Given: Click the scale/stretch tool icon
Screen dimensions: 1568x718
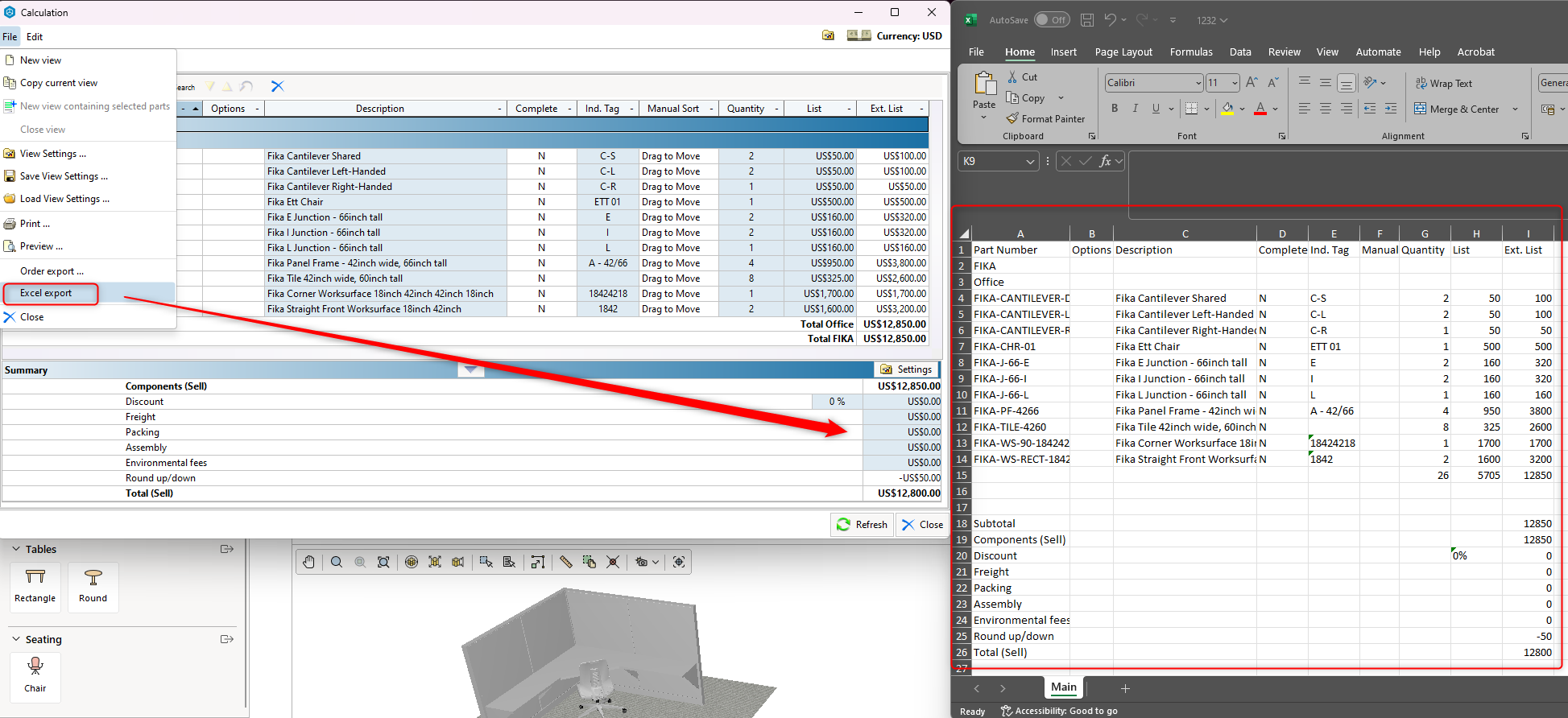Looking at the screenshot, I should (x=538, y=562).
